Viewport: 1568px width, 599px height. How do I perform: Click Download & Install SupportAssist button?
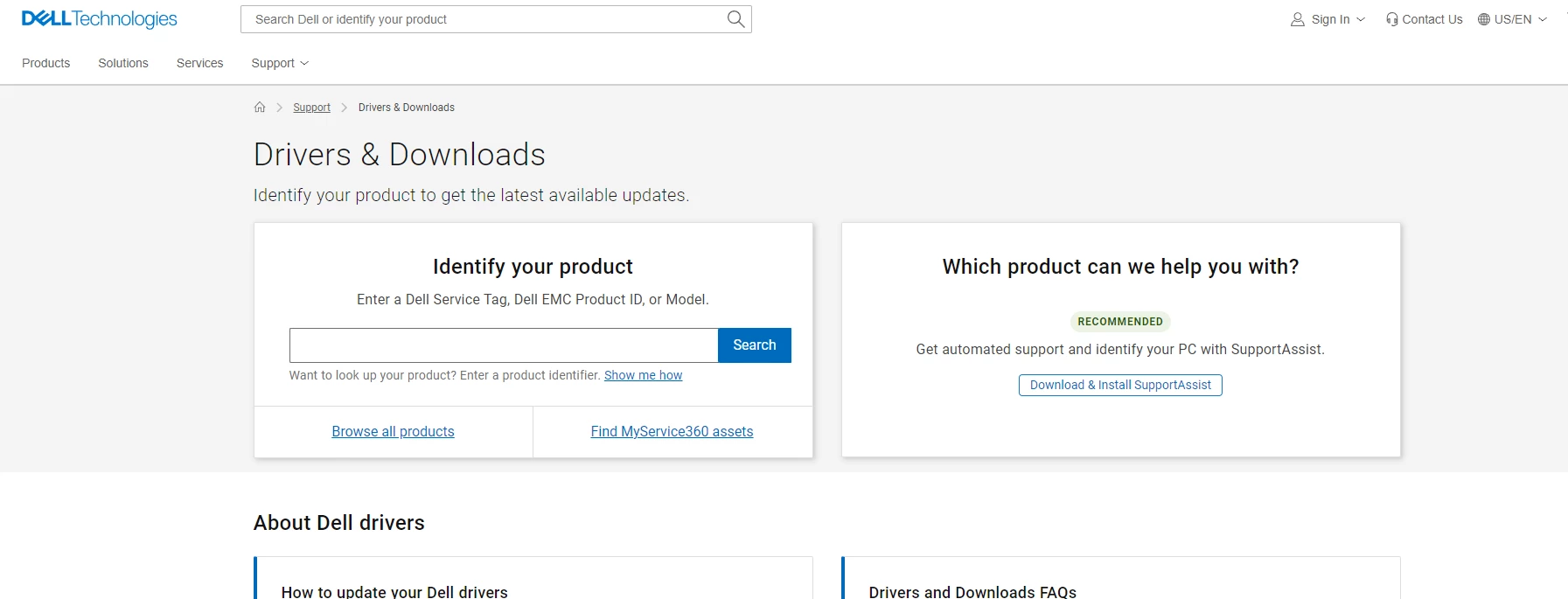(1120, 385)
